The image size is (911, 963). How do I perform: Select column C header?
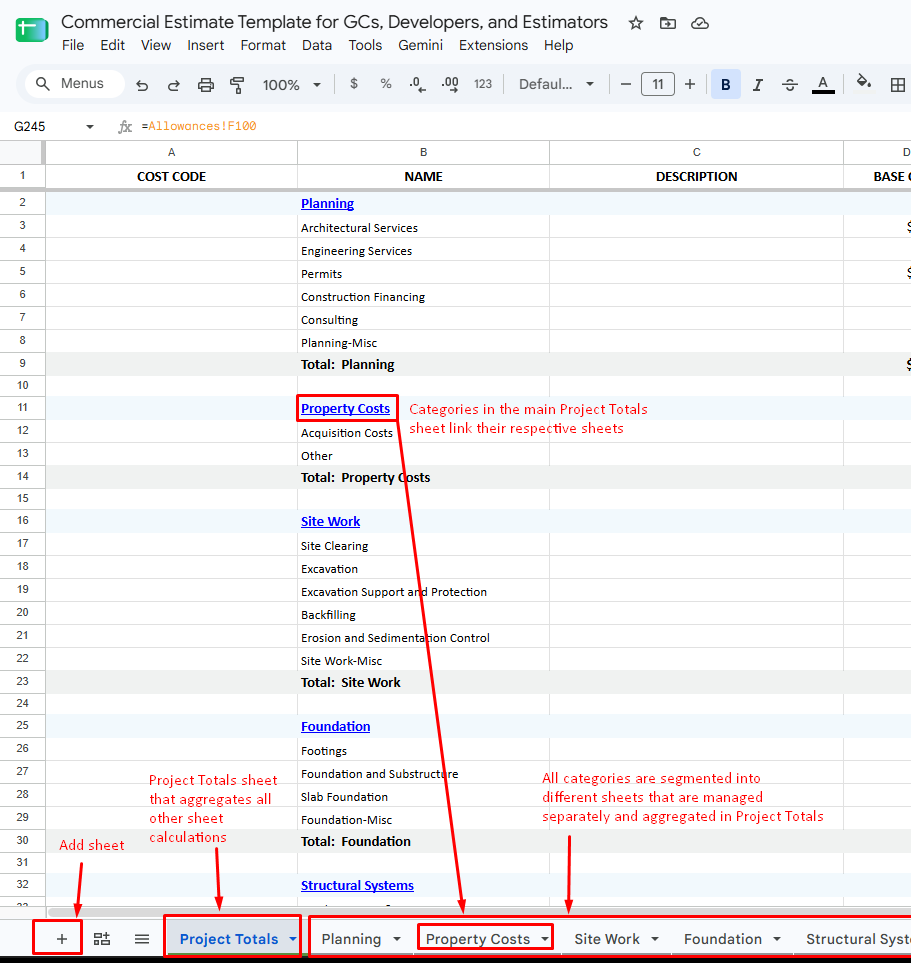[x=697, y=152]
